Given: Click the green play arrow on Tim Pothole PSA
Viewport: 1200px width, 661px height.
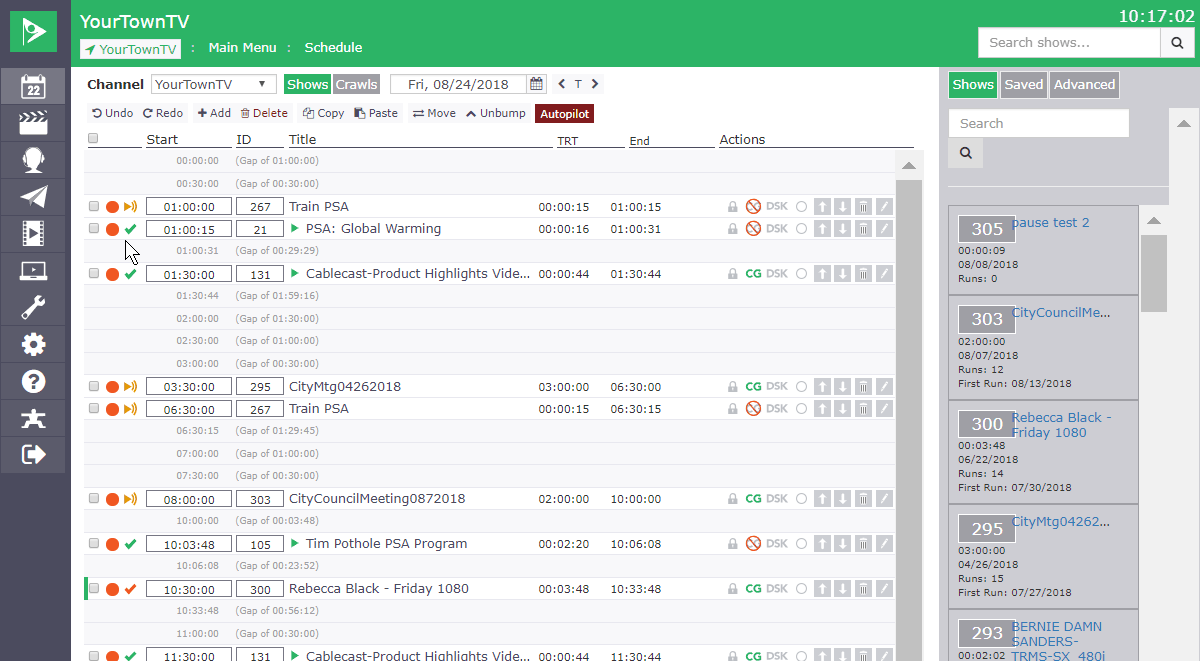Looking at the screenshot, I should (x=295, y=544).
